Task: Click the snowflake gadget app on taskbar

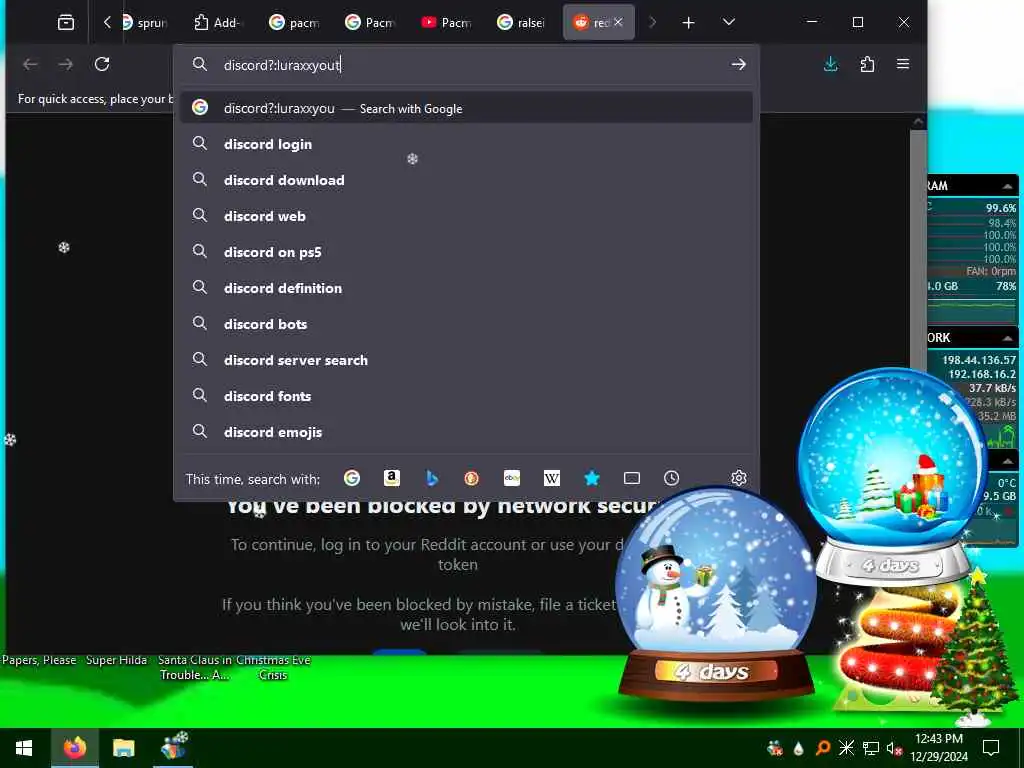Action: pyautogui.click(x=174, y=747)
